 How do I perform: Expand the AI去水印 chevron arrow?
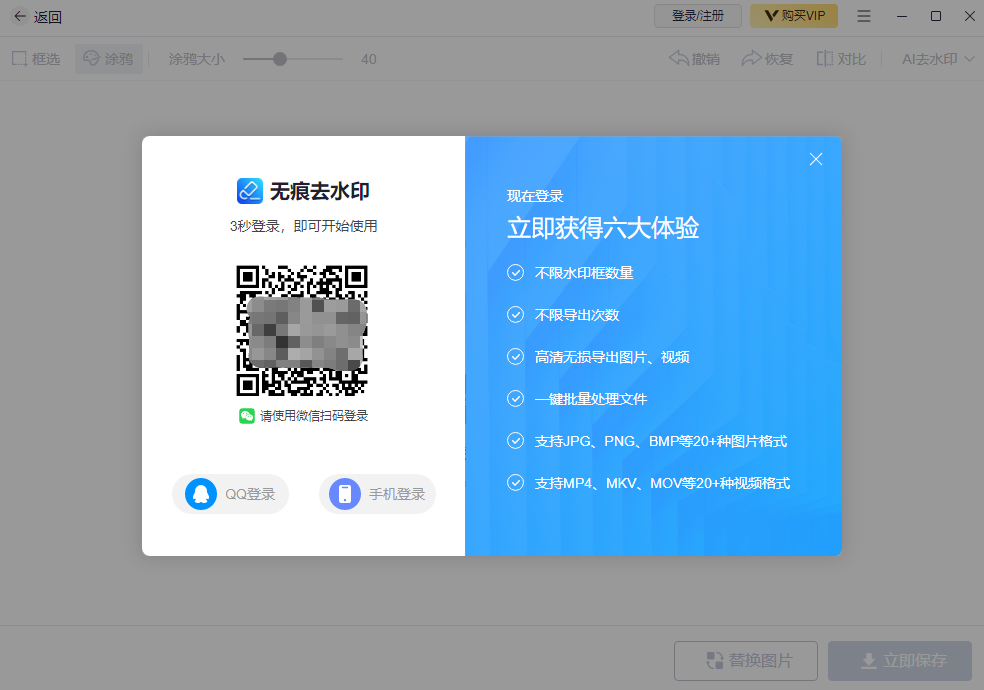click(967, 58)
